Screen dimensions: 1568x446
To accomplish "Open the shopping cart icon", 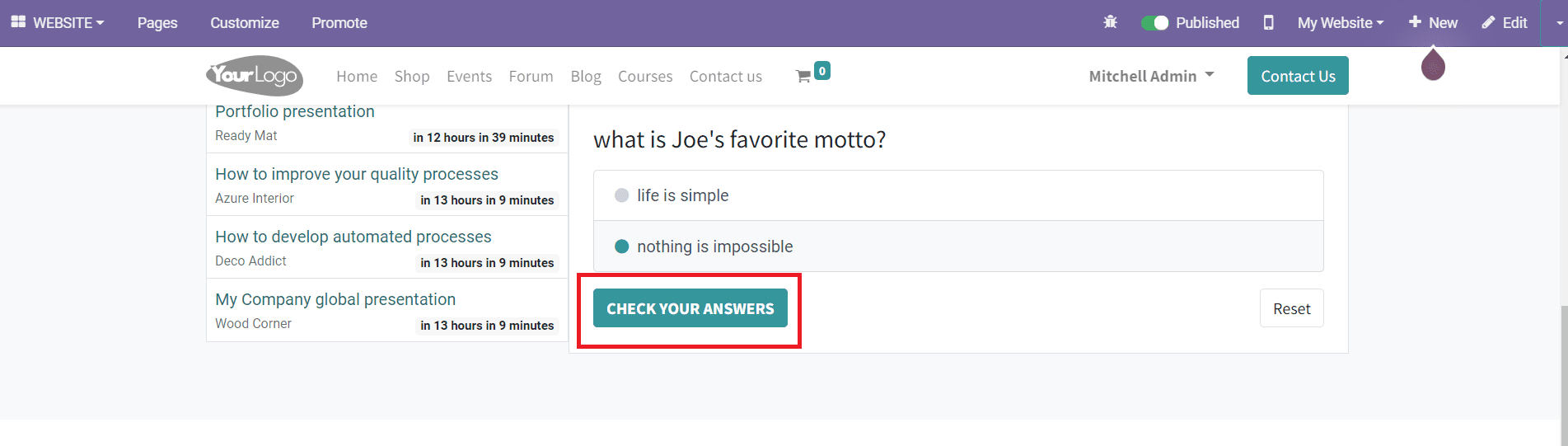I will pos(803,76).
